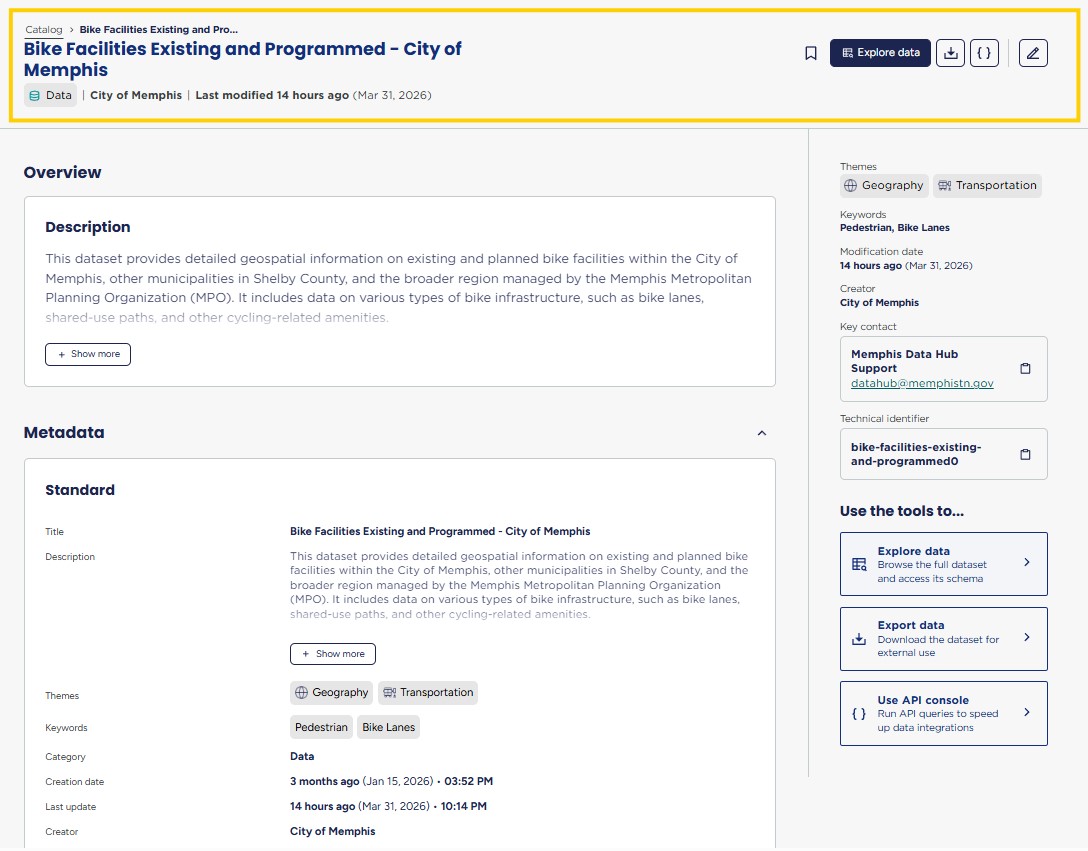Viewport: 1088px width, 851px height.
Task: Select the Transportation theme tag in sidebar
Action: [x=987, y=186]
